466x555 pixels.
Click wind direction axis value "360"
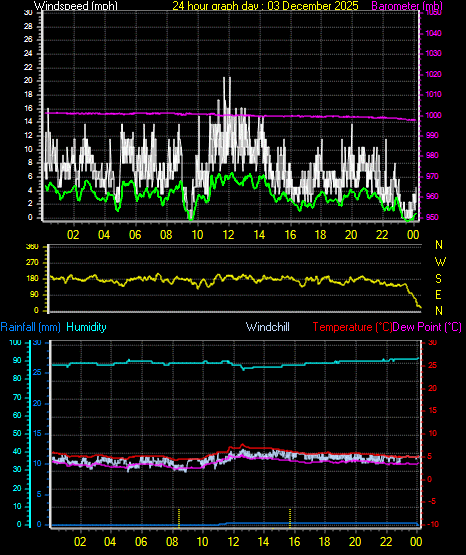click(x=32, y=246)
